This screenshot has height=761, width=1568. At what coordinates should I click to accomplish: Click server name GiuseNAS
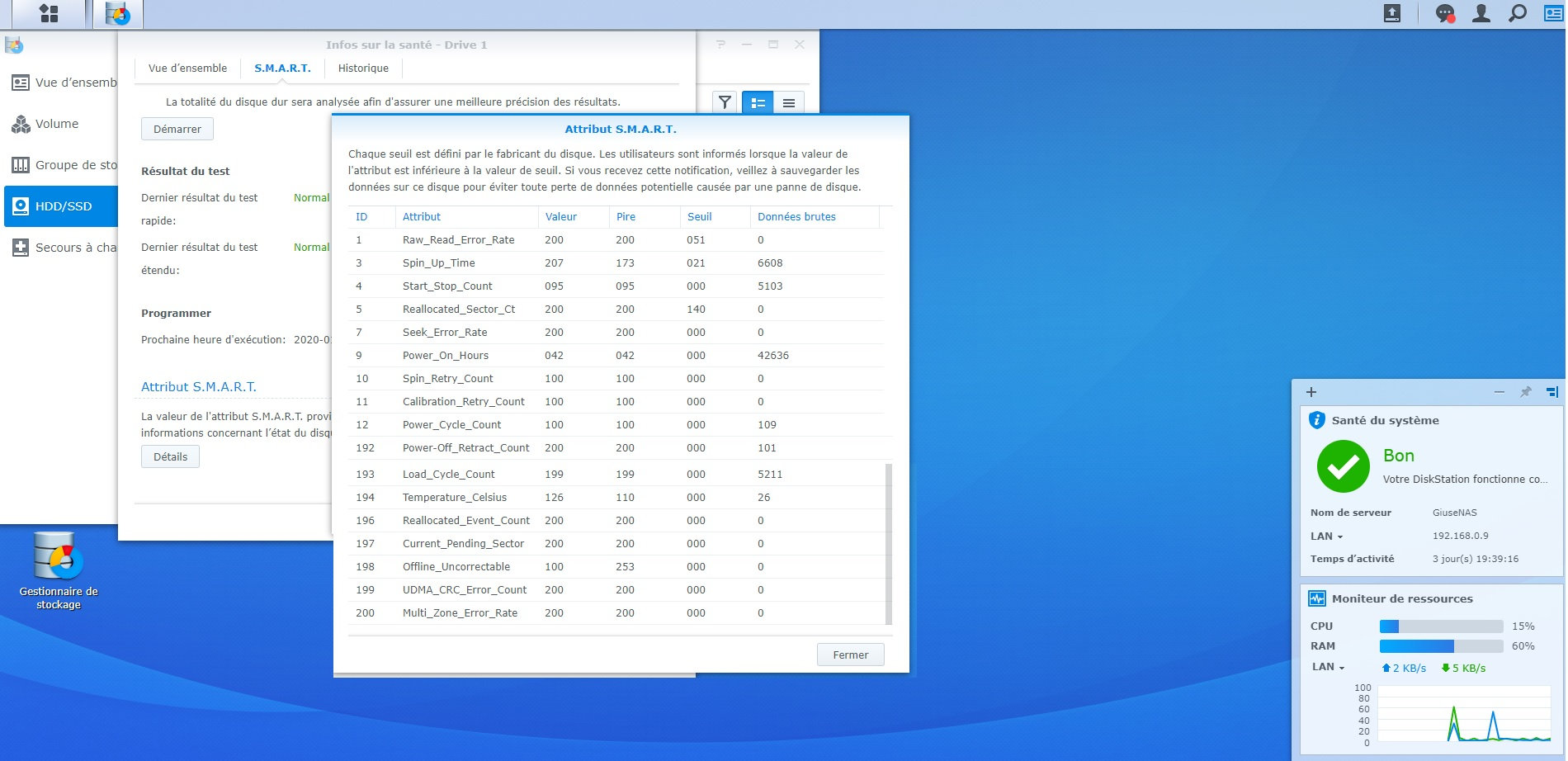tap(1455, 513)
